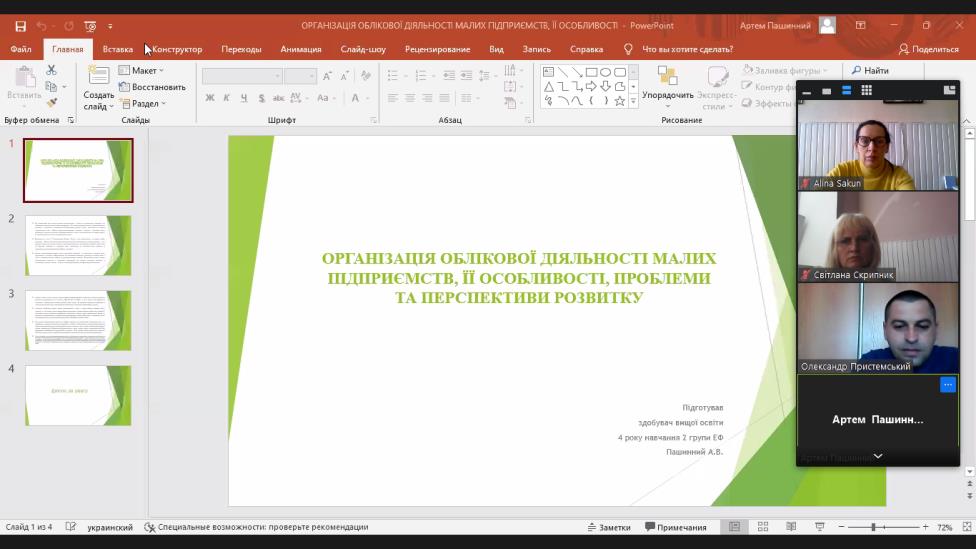This screenshot has width=976, height=549.
Task: Open the Slide Show (Слайд-шоу) tab
Action: 363,49
